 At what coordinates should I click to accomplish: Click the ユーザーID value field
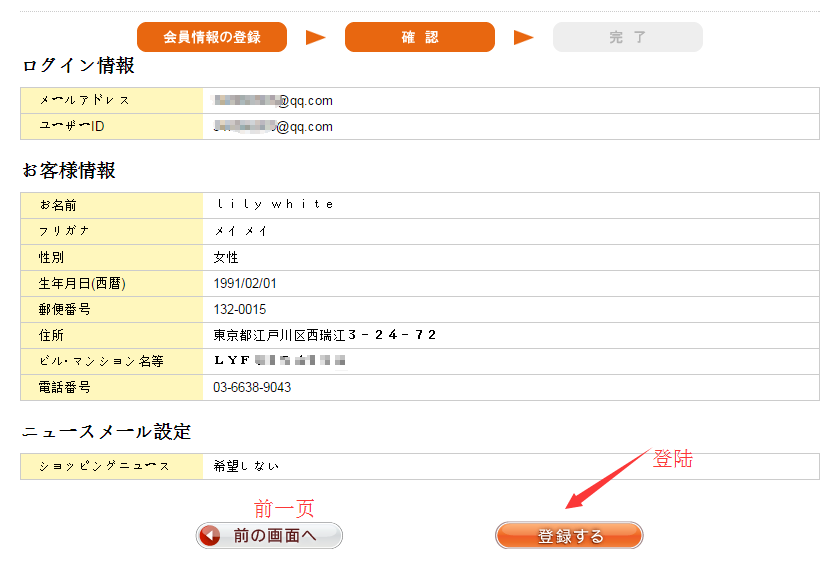[x=274, y=127]
